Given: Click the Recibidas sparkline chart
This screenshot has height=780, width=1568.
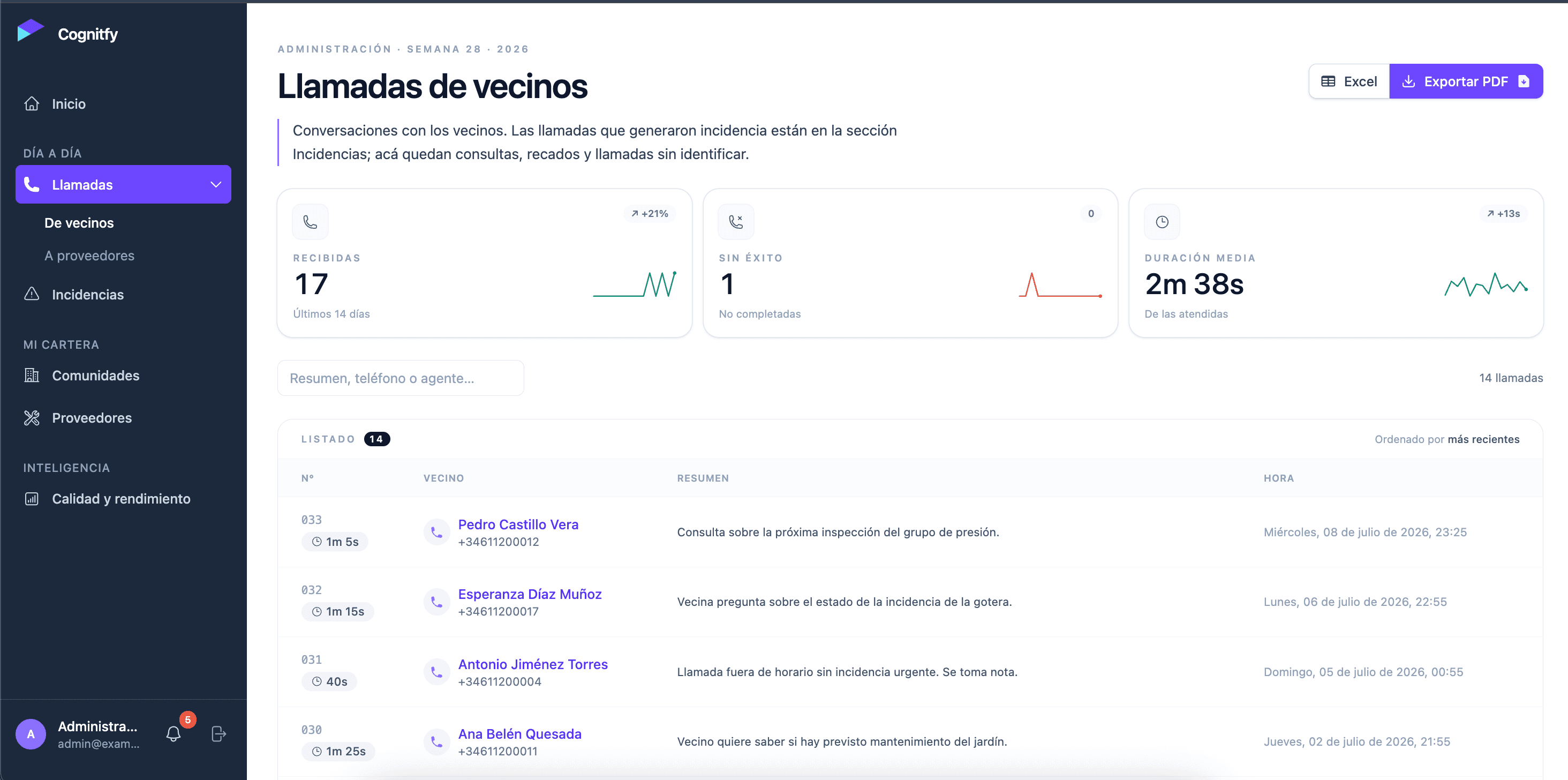Looking at the screenshot, I should pyautogui.click(x=635, y=284).
